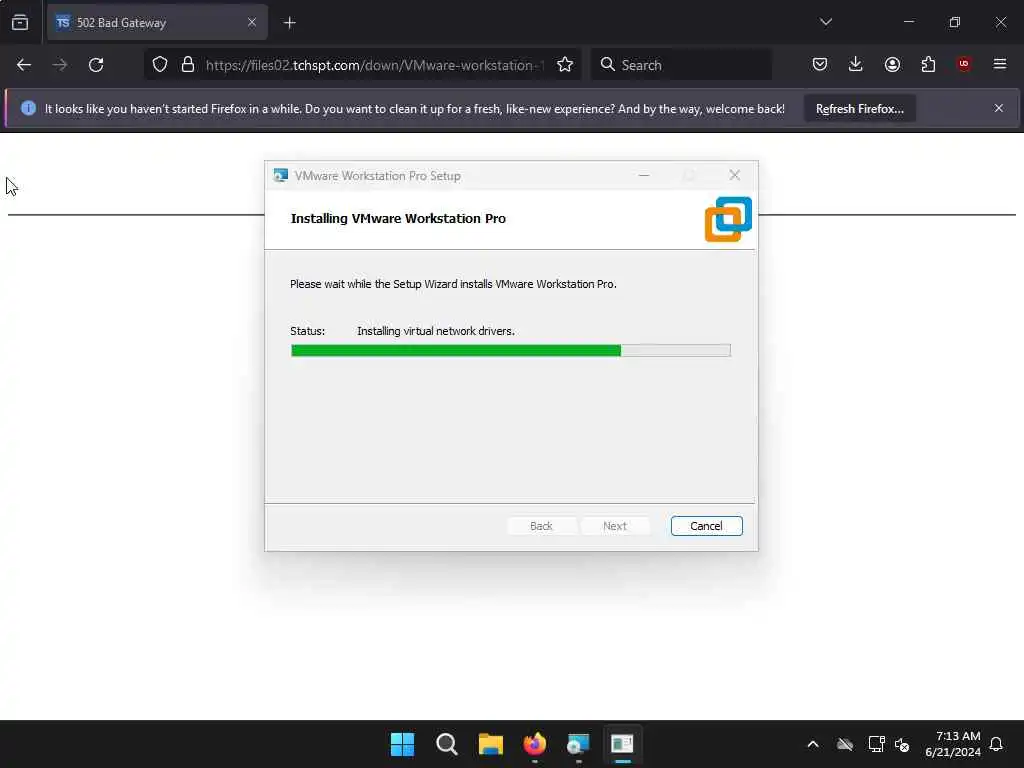The image size is (1024, 768).
Task: Open the tracking protection shield icon
Action: 160,65
